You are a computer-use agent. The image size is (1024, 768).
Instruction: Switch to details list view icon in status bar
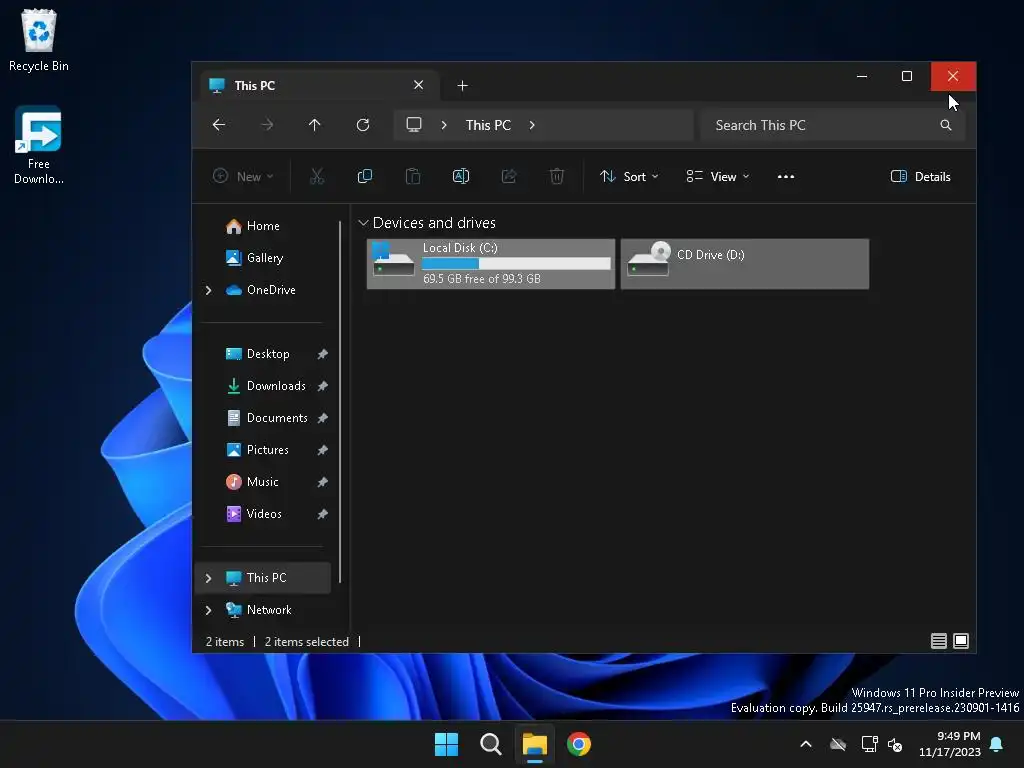[938, 641]
